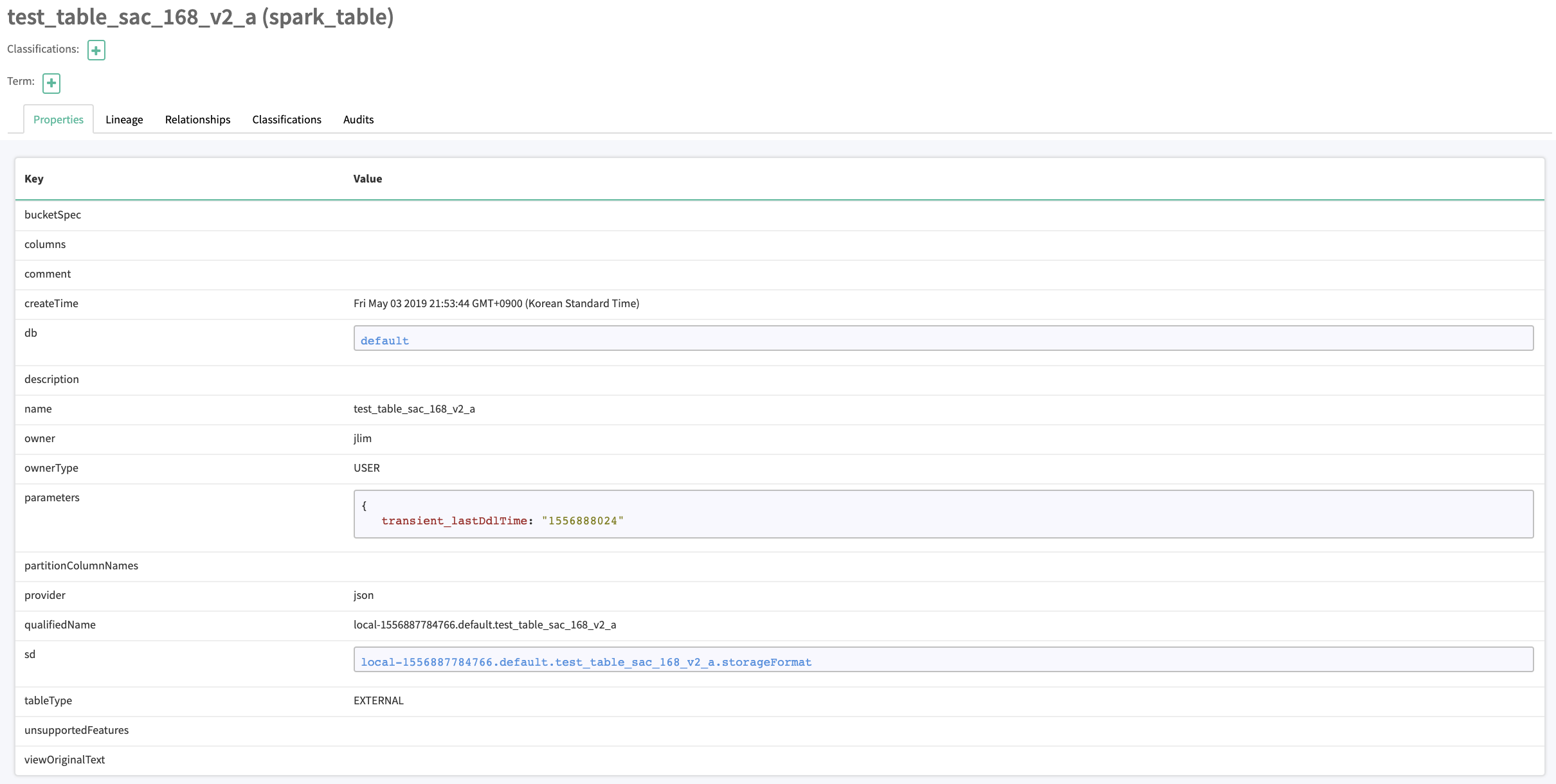Open the Relationships tab
This screenshot has height=784, width=1556.
(197, 119)
